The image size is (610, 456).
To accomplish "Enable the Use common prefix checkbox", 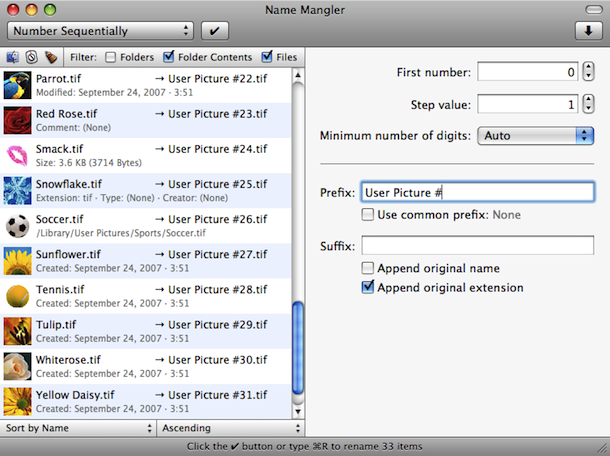I will pos(368,214).
